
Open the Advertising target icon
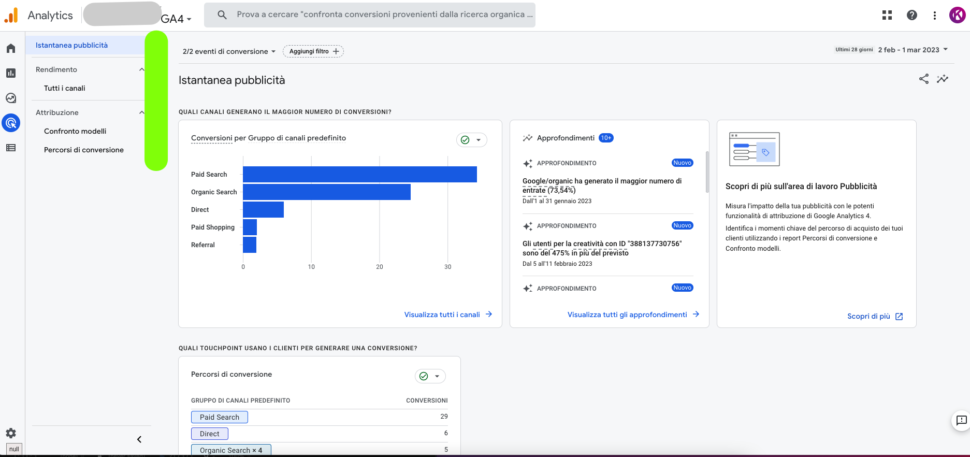(x=11, y=122)
